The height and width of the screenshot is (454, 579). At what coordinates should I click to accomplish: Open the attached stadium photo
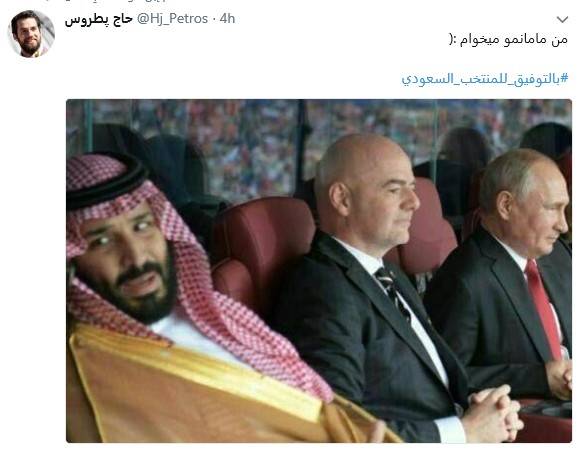319,271
